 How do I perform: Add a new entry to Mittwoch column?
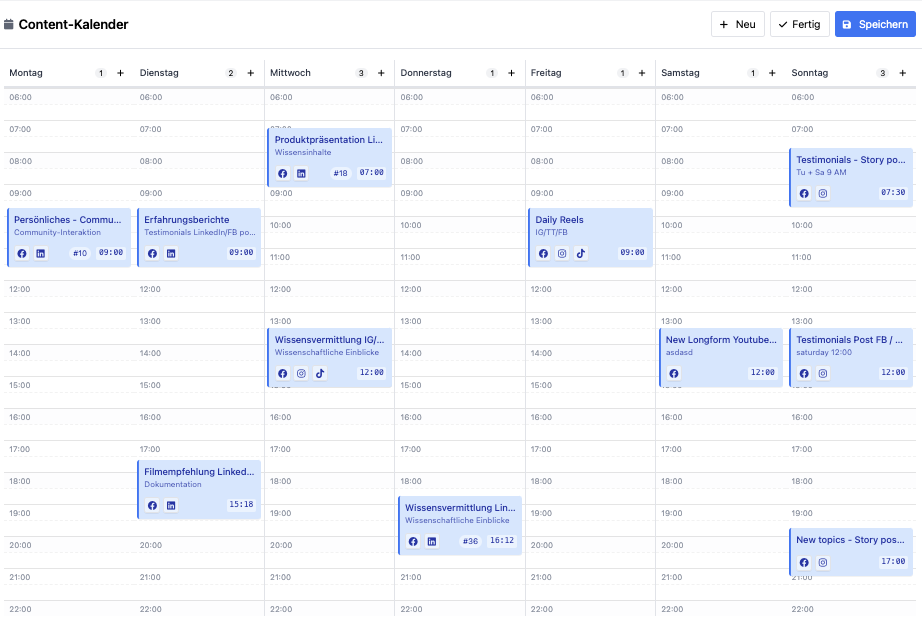pyautogui.click(x=381, y=73)
